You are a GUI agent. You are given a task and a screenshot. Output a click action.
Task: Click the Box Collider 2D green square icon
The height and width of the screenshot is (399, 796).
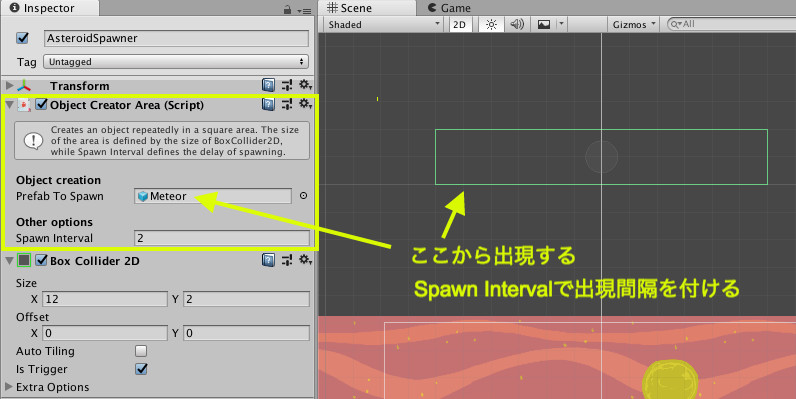[x=24, y=260]
